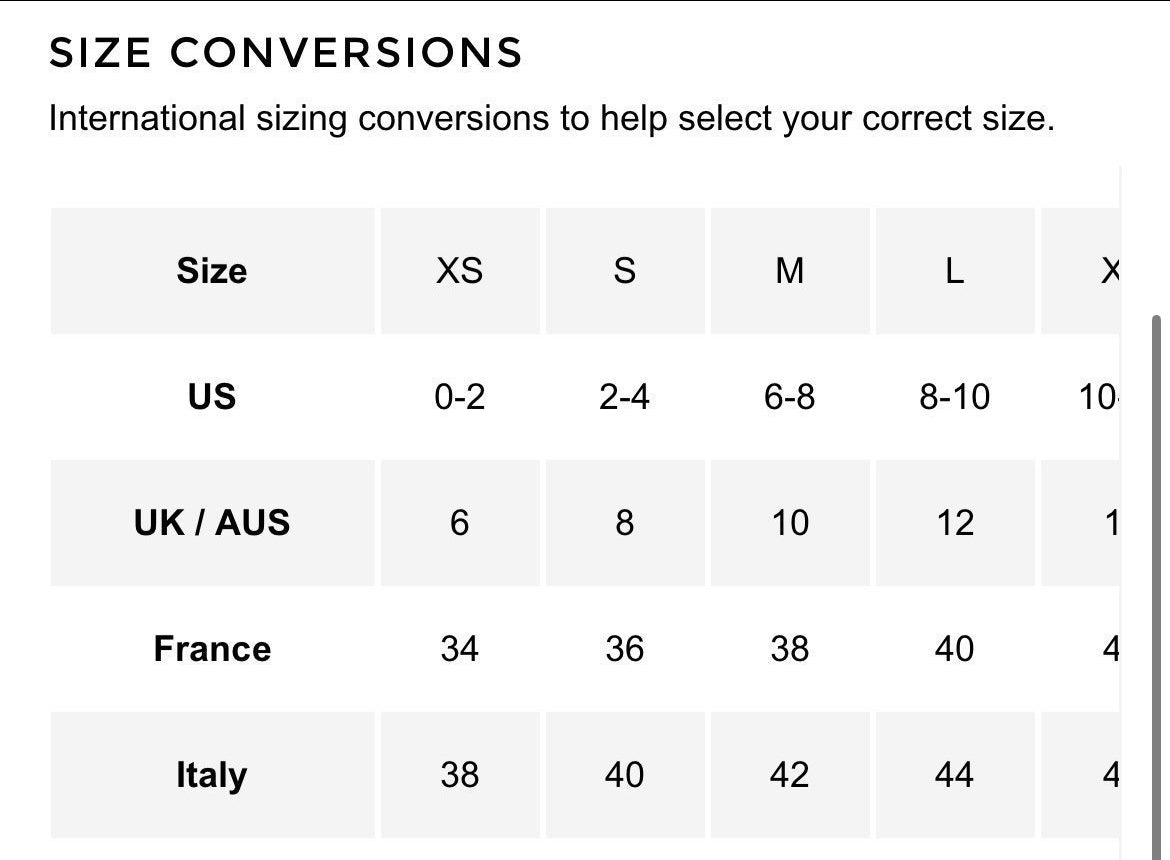This screenshot has height=860, width=1170.
Task: Click the UK / AUS row label
Action: tap(212, 523)
